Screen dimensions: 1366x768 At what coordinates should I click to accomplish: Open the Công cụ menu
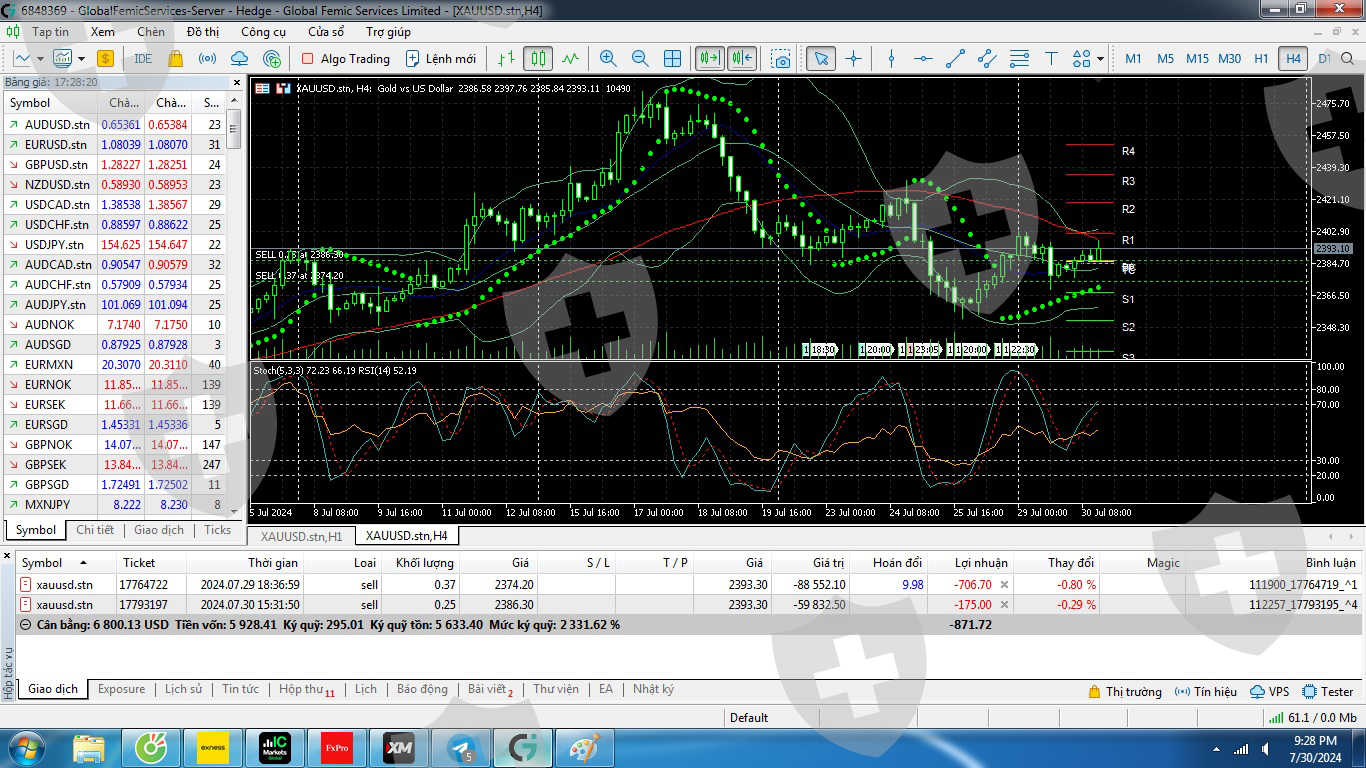[x=264, y=32]
